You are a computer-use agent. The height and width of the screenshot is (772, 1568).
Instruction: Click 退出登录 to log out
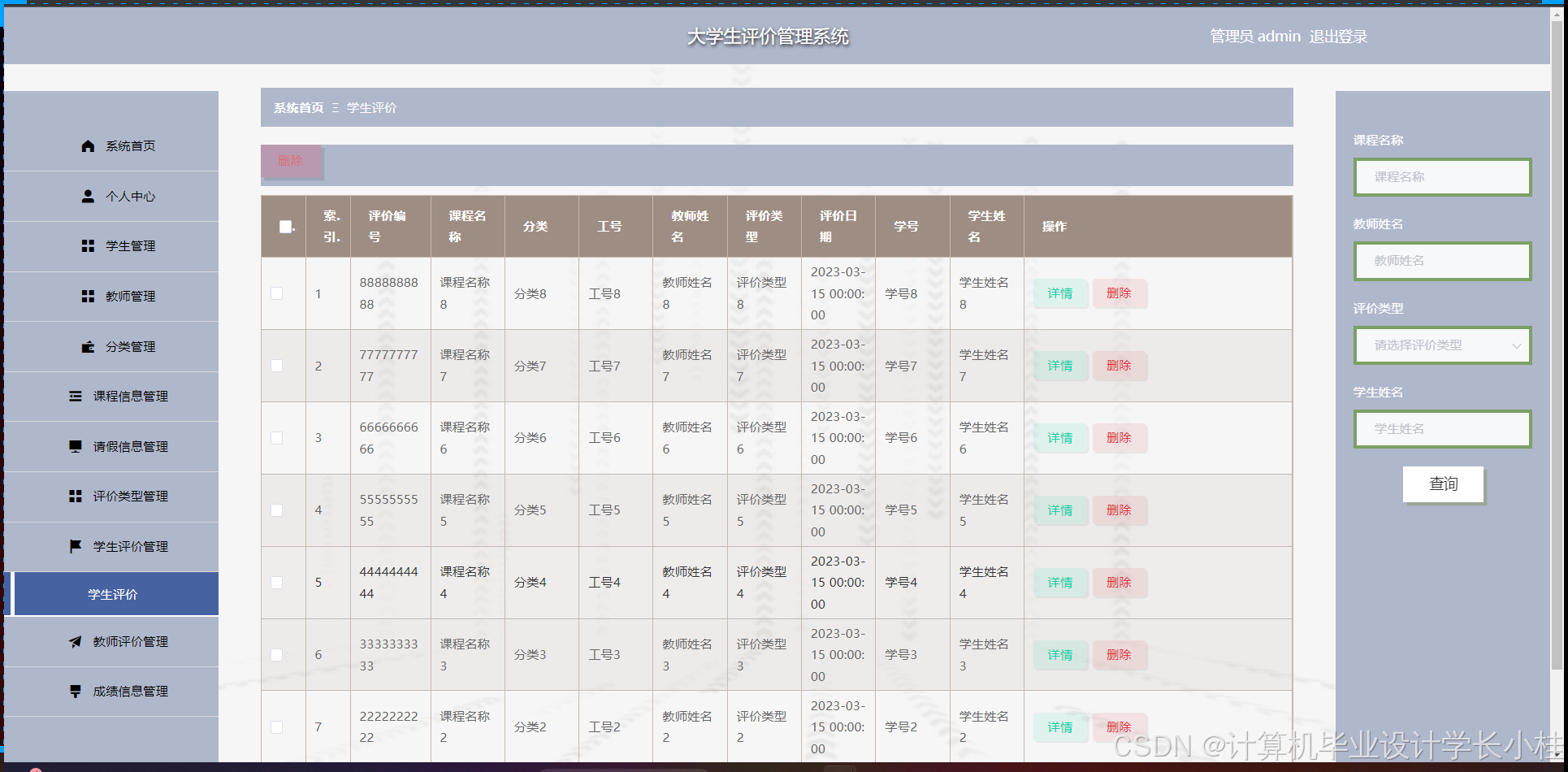[1338, 37]
